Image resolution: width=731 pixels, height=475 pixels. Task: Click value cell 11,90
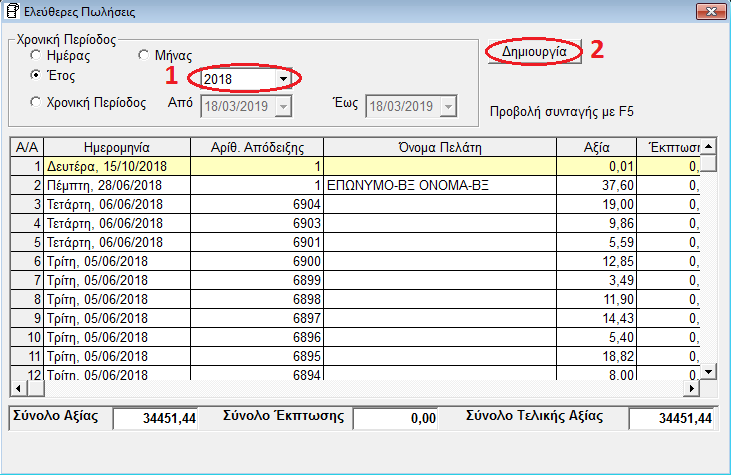click(x=596, y=299)
